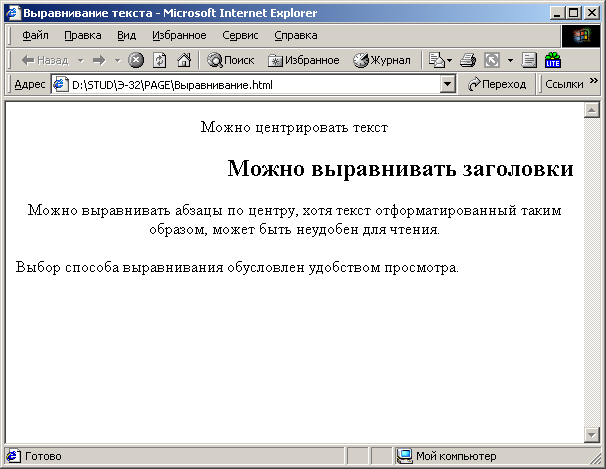Open the Сервис menu

click(x=240, y=36)
